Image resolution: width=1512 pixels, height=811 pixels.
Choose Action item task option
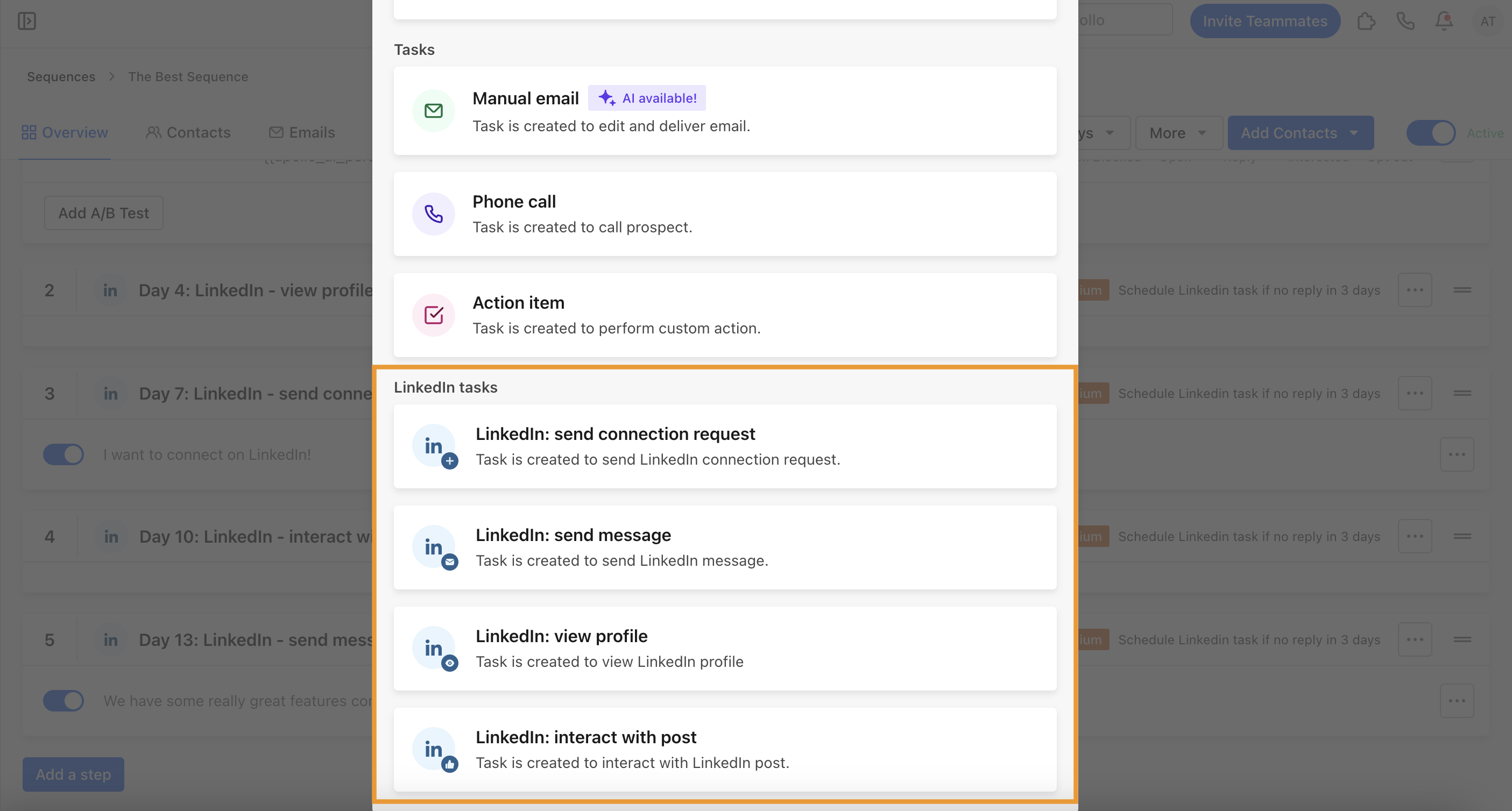725,315
